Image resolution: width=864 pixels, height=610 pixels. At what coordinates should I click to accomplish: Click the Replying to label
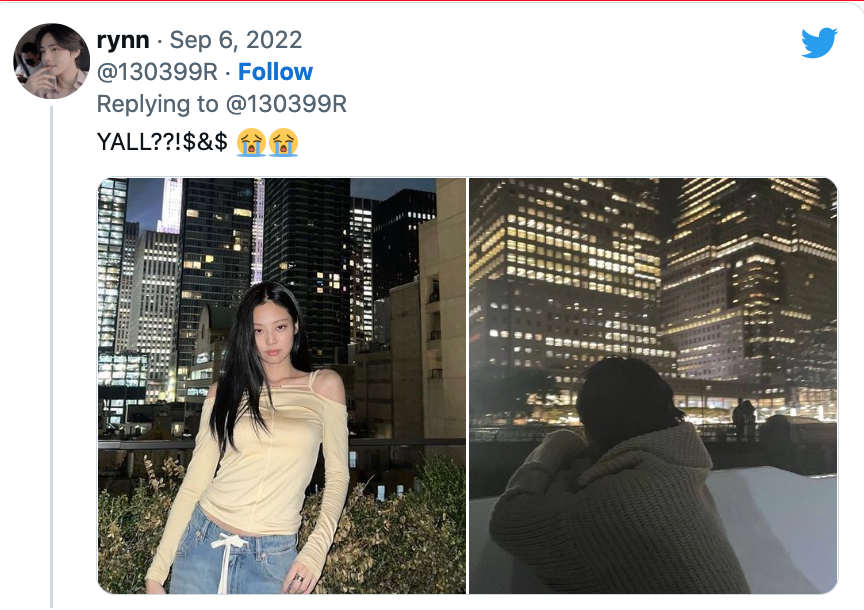click(158, 104)
